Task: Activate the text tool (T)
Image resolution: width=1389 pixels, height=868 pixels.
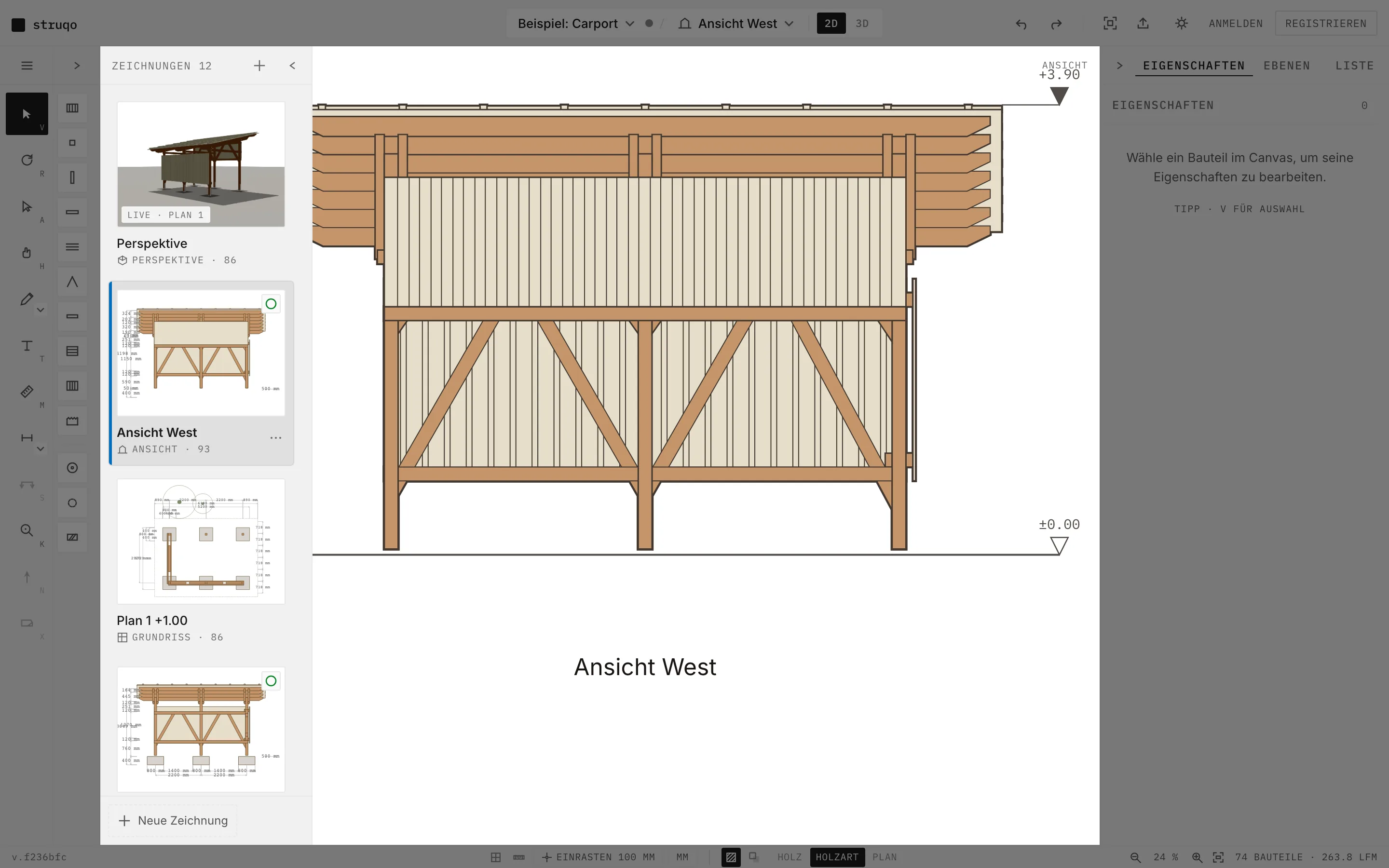Action: pyautogui.click(x=27, y=346)
